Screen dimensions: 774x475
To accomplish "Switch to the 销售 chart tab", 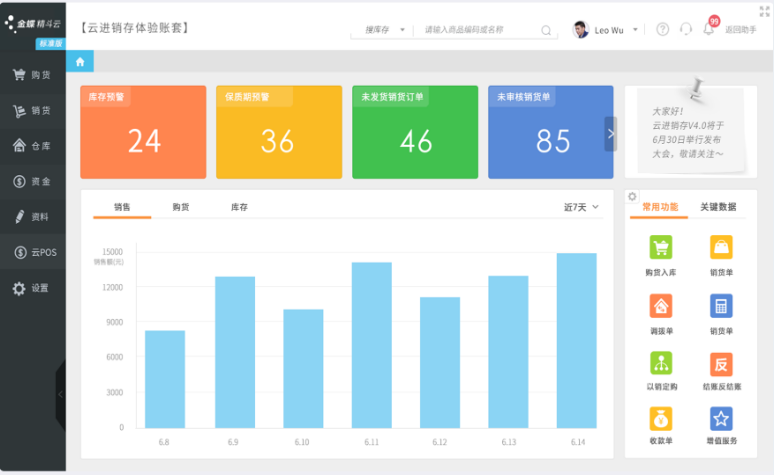I will tap(122, 207).
